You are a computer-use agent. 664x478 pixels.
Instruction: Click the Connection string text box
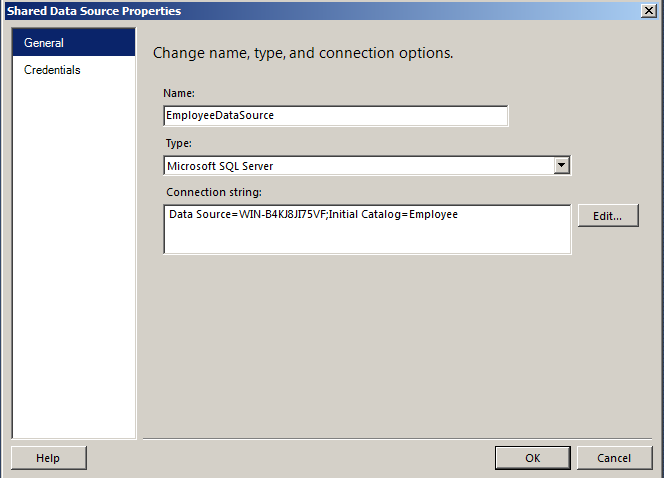click(x=367, y=229)
